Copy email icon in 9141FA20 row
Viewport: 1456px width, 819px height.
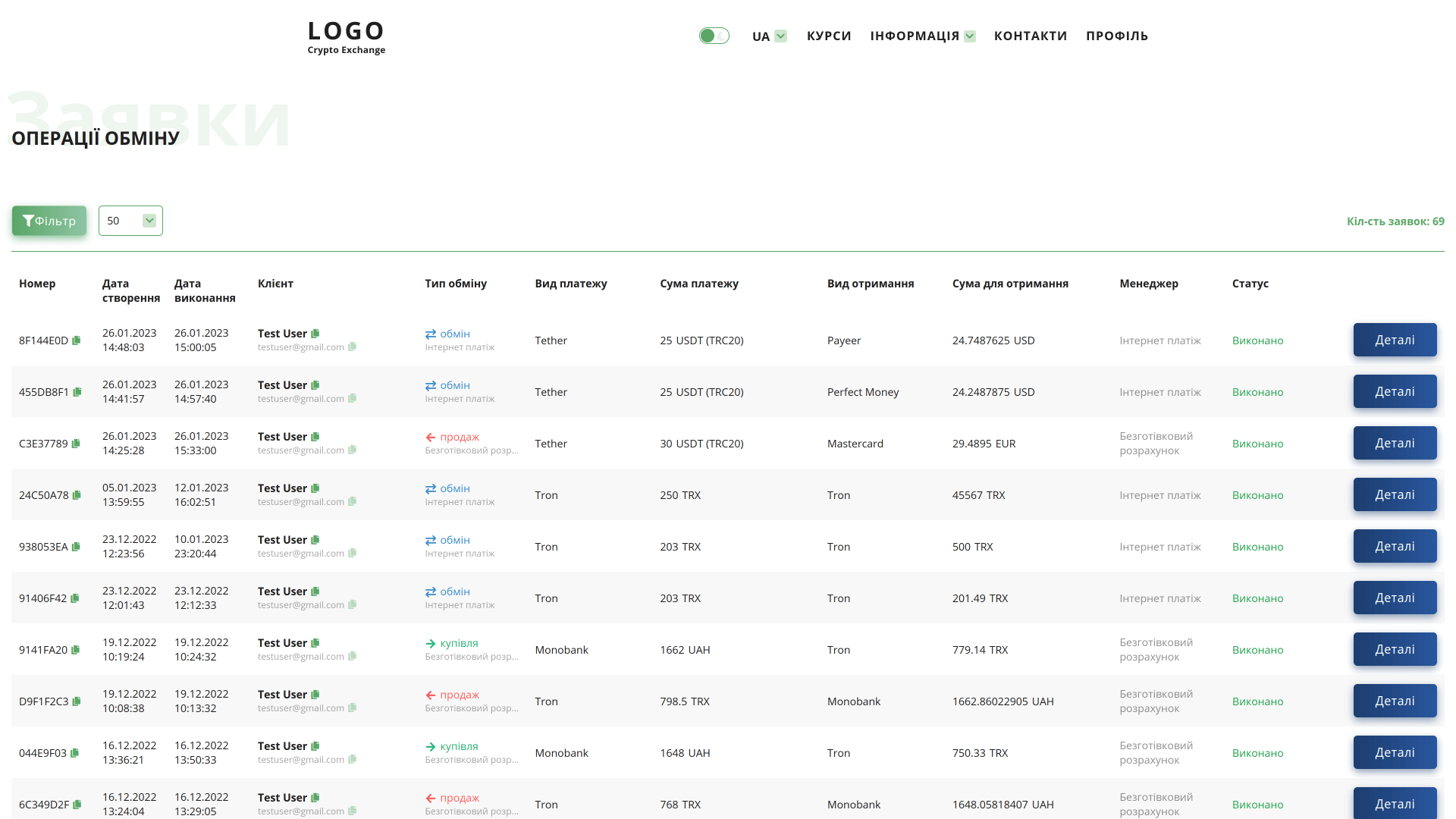pos(353,657)
